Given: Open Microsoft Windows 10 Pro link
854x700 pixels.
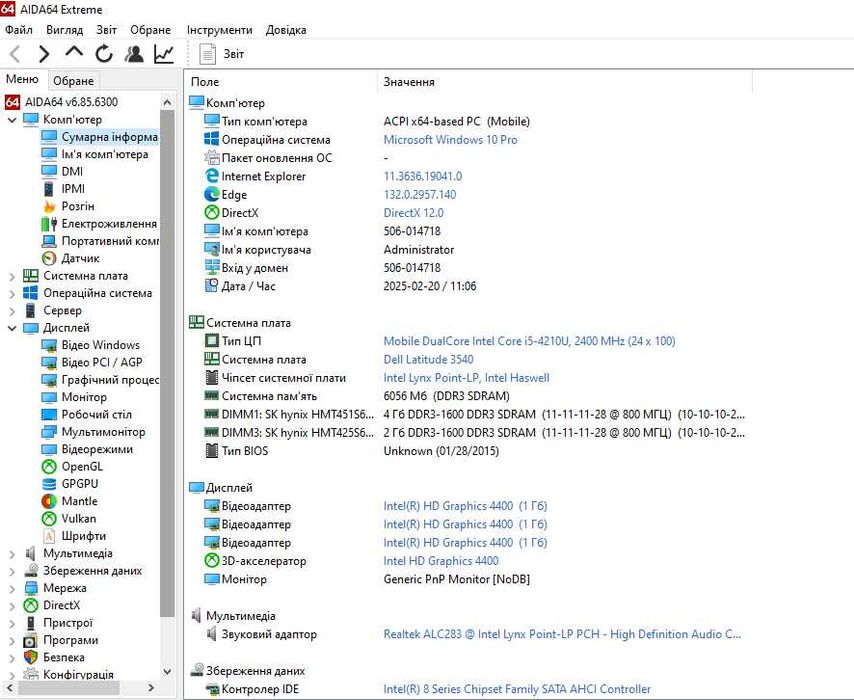Looking at the screenshot, I should pyautogui.click(x=450, y=139).
